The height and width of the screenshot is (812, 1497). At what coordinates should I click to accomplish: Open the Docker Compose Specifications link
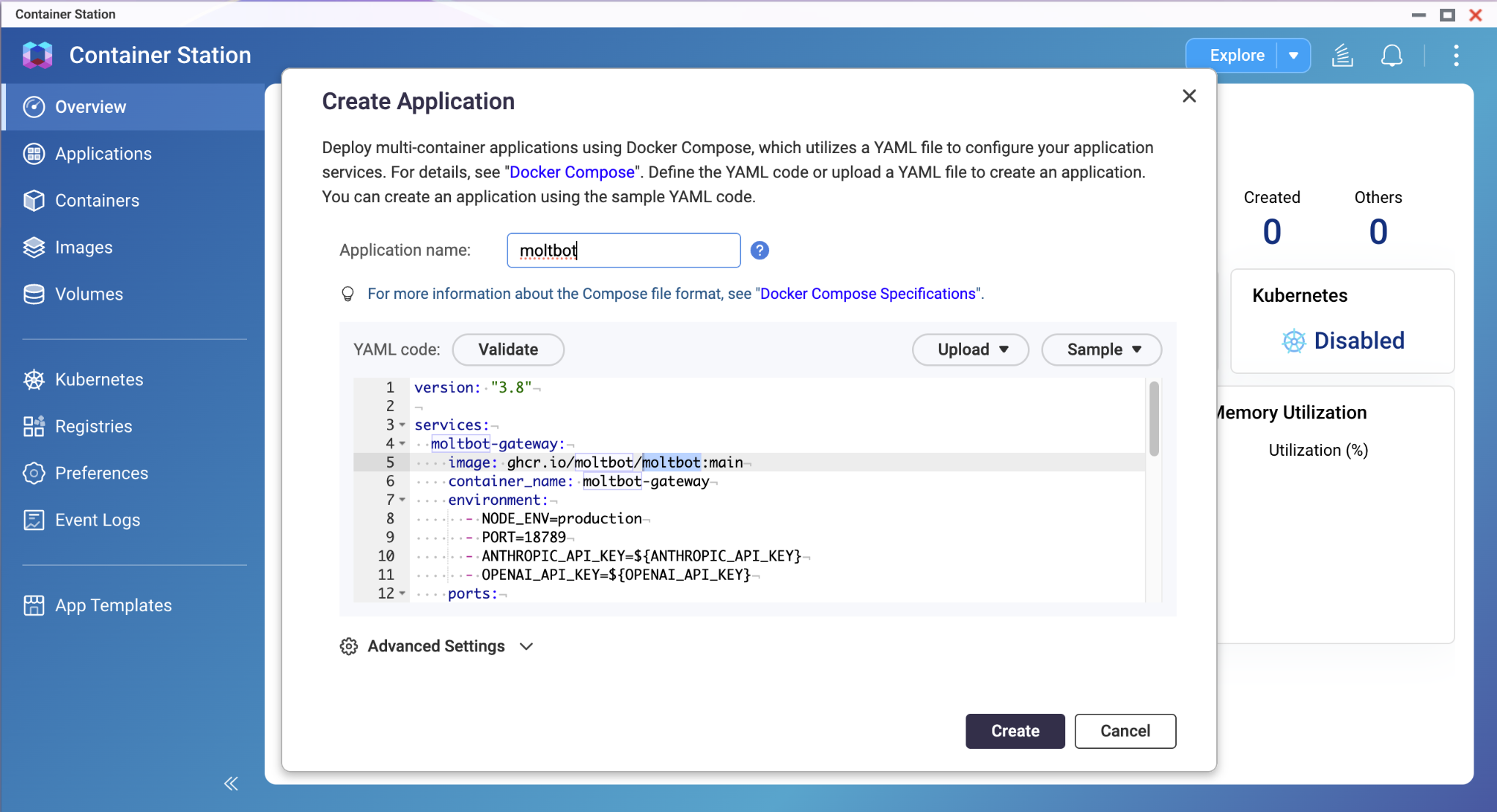[x=868, y=294]
